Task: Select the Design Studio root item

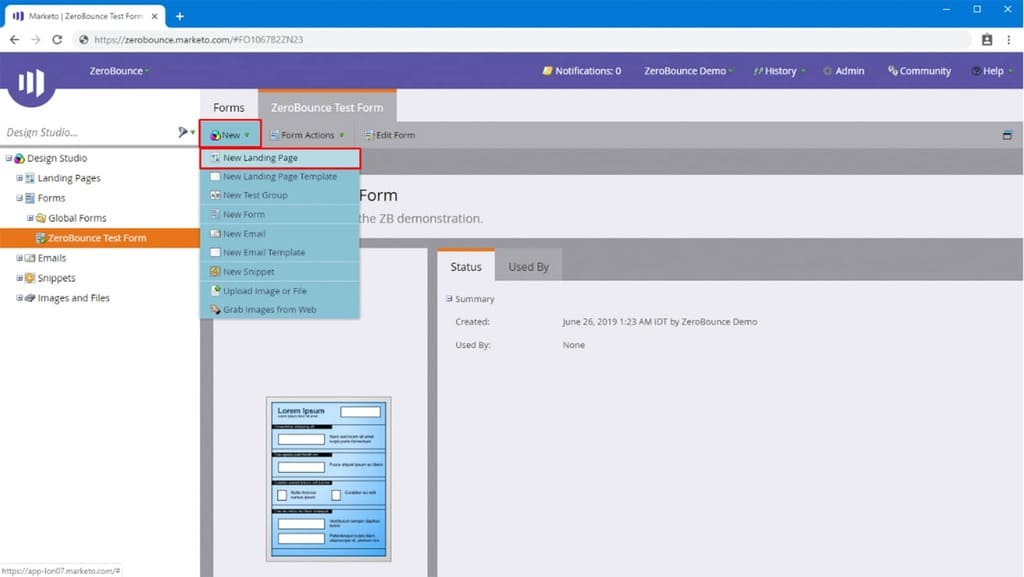Action: pos(57,159)
